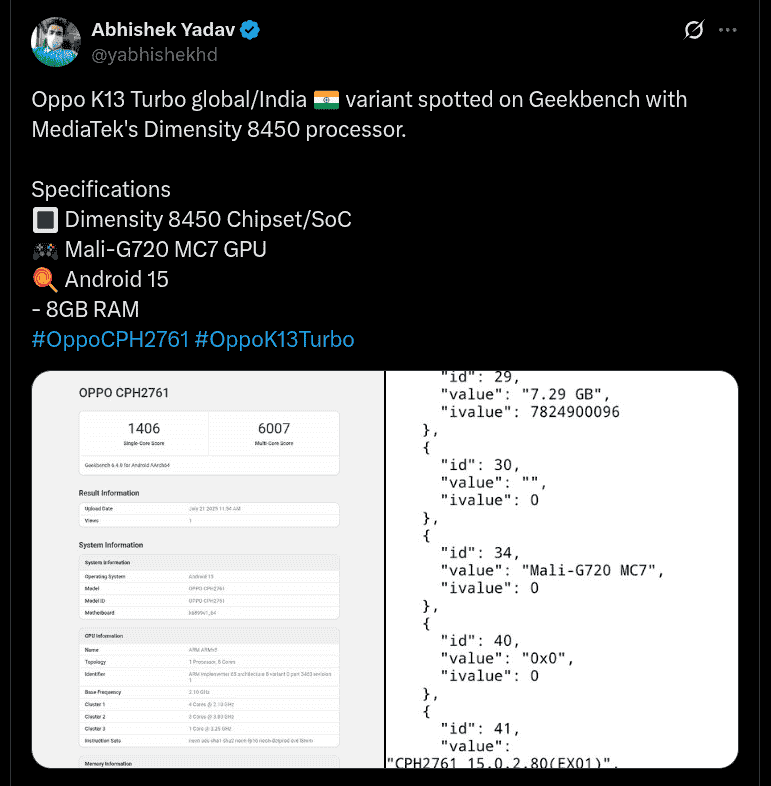Open the Grok explain-post icon
The width and height of the screenshot is (771, 786).
click(x=693, y=31)
